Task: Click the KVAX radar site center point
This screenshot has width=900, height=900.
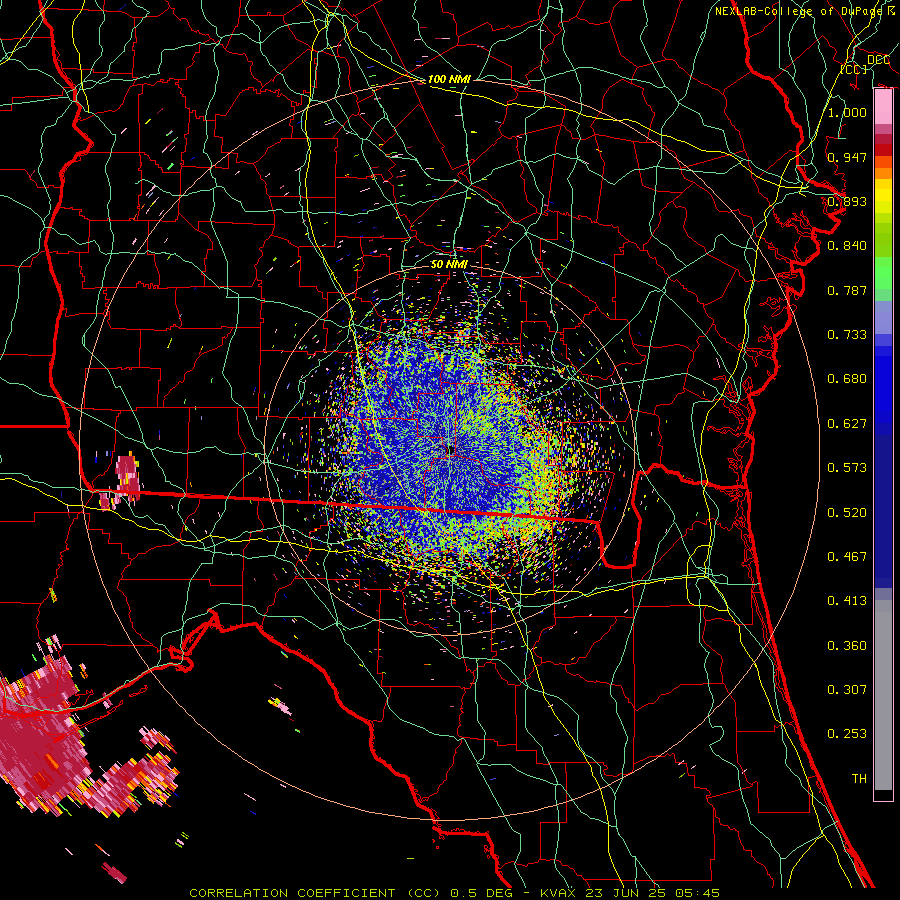Action: point(451,449)
